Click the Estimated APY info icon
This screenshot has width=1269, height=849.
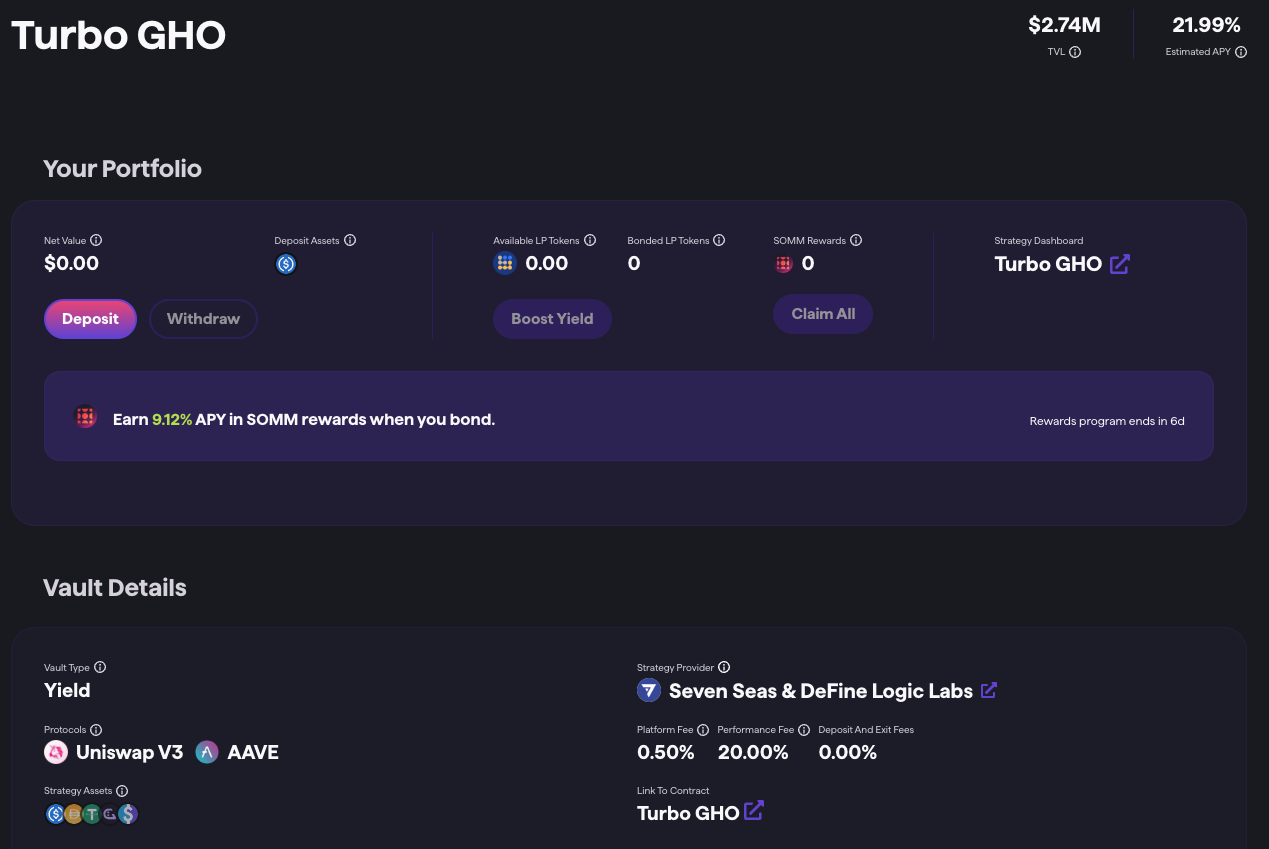[x=1241, y=52]
